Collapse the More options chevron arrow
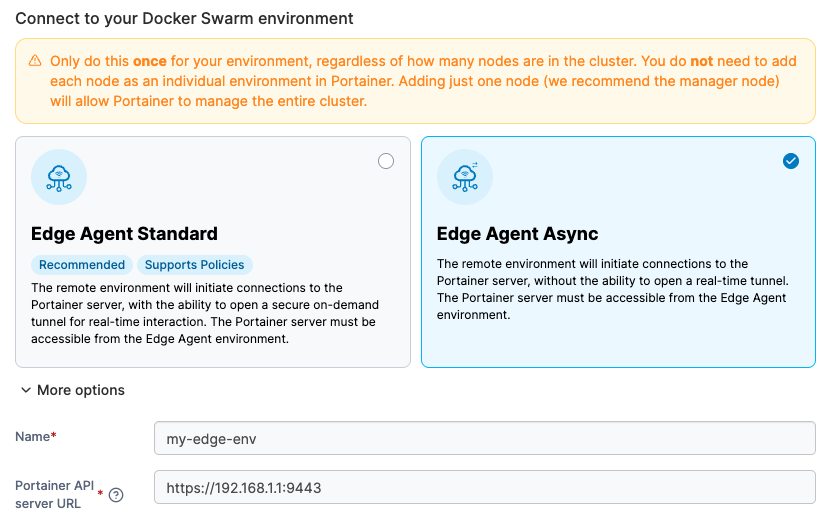Viewport: 827px width, 525px height. pos(25,390)
